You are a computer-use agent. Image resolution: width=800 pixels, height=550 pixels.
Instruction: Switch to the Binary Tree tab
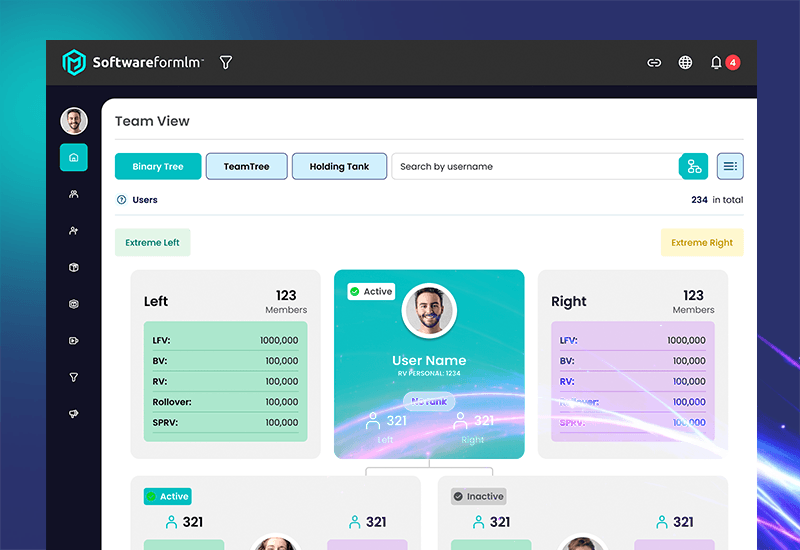pyautogui.click(x=158, y=166)
